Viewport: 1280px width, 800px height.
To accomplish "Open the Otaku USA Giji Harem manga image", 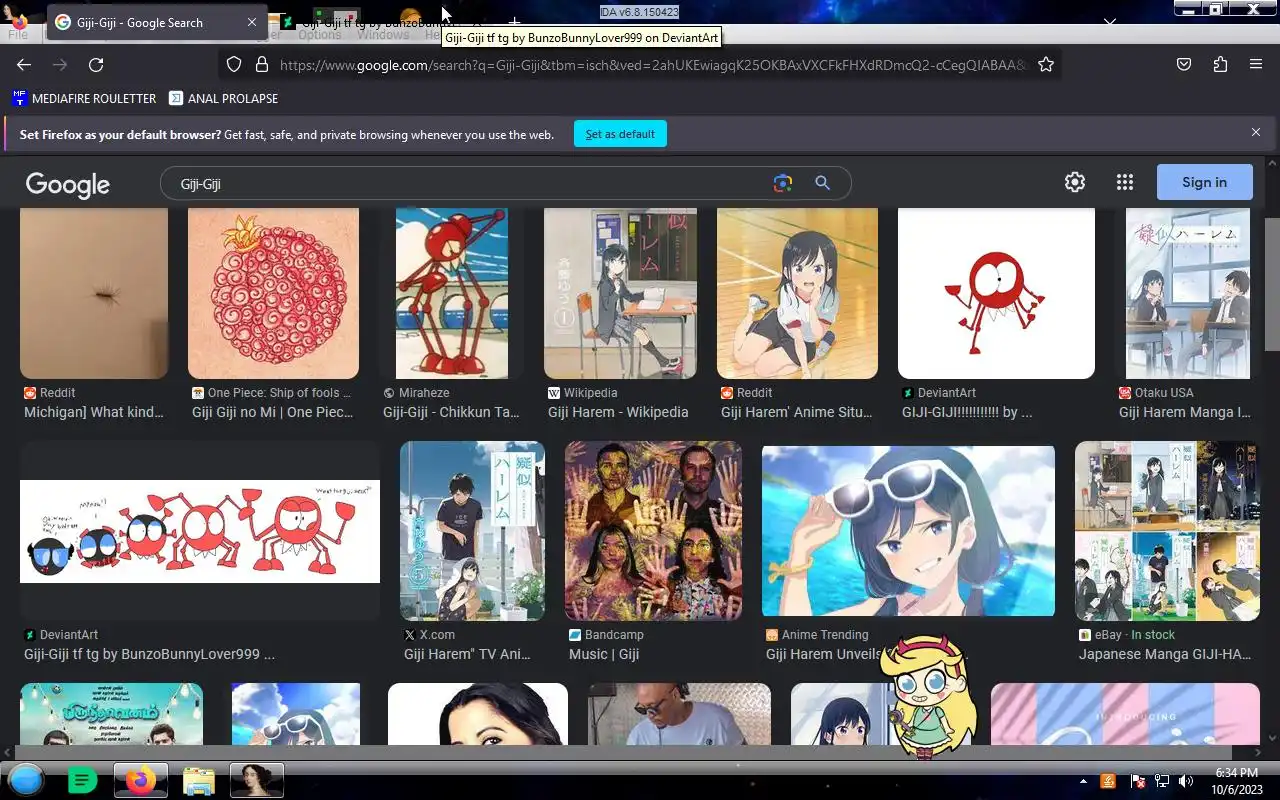I will click(1187, 293).
